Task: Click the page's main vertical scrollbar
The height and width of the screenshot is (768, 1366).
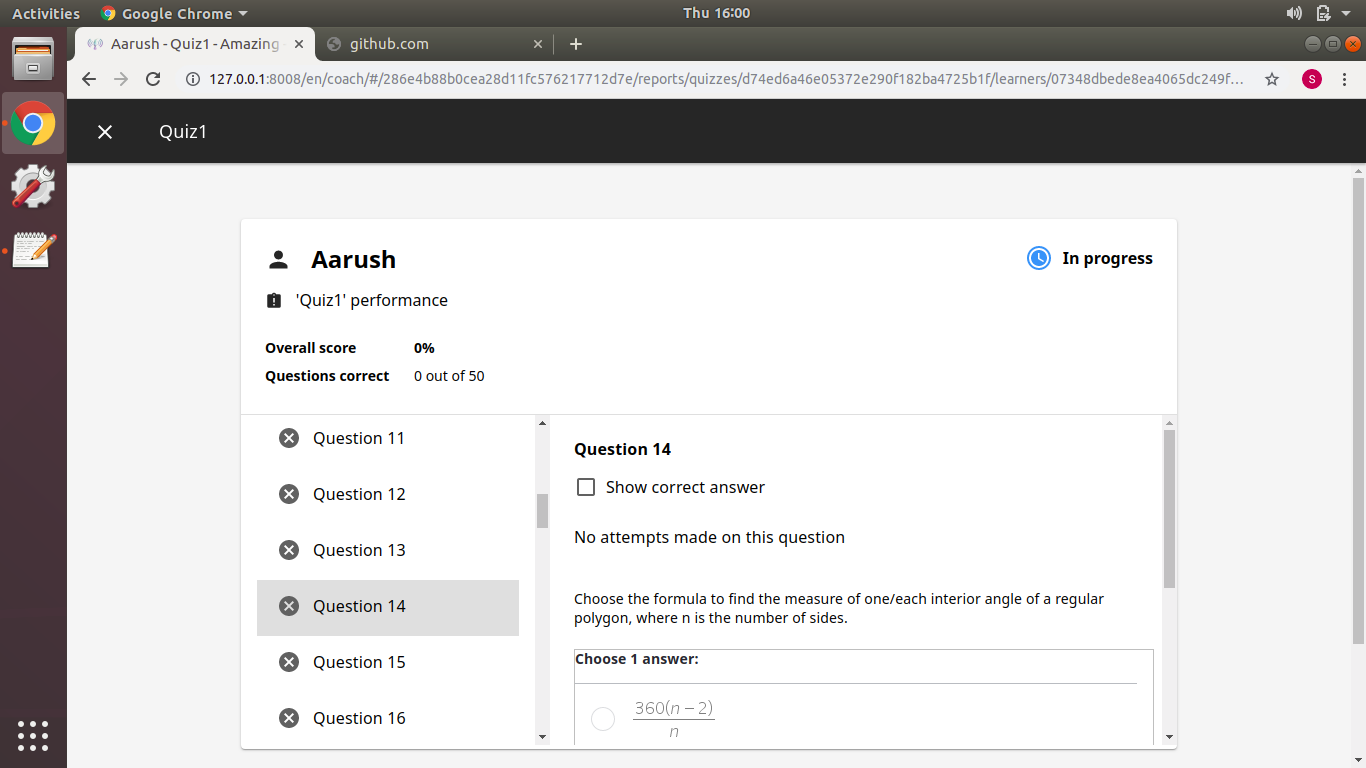Action: click(x=1358, y=410)
